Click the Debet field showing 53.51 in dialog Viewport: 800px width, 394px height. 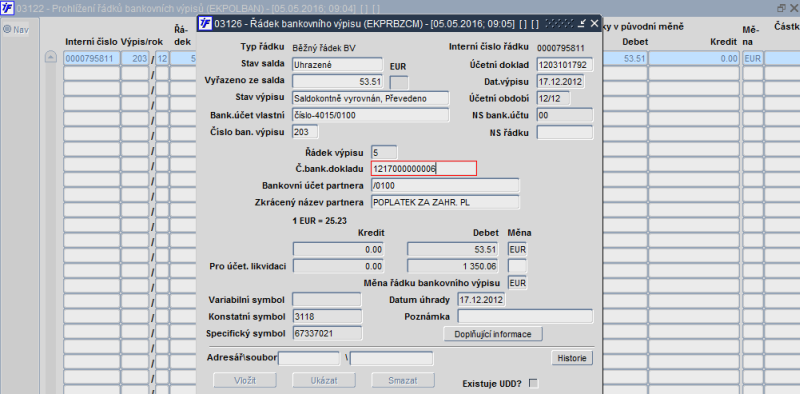[453, 250]
